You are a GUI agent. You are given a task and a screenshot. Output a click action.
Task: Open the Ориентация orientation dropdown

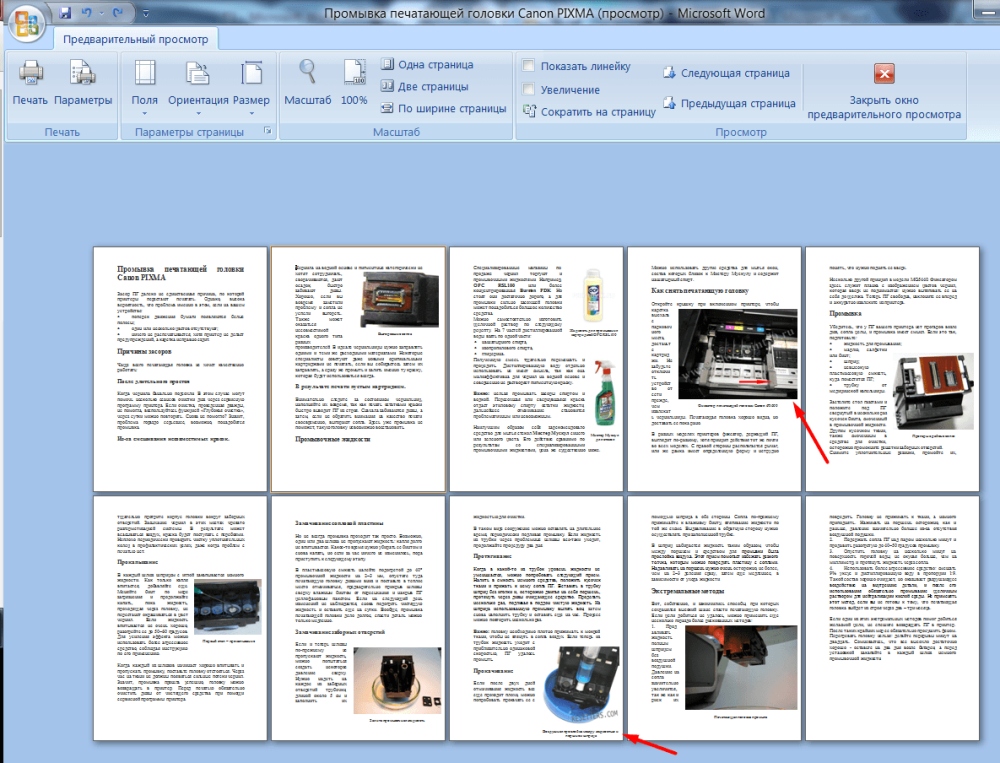tap(198, 86)
